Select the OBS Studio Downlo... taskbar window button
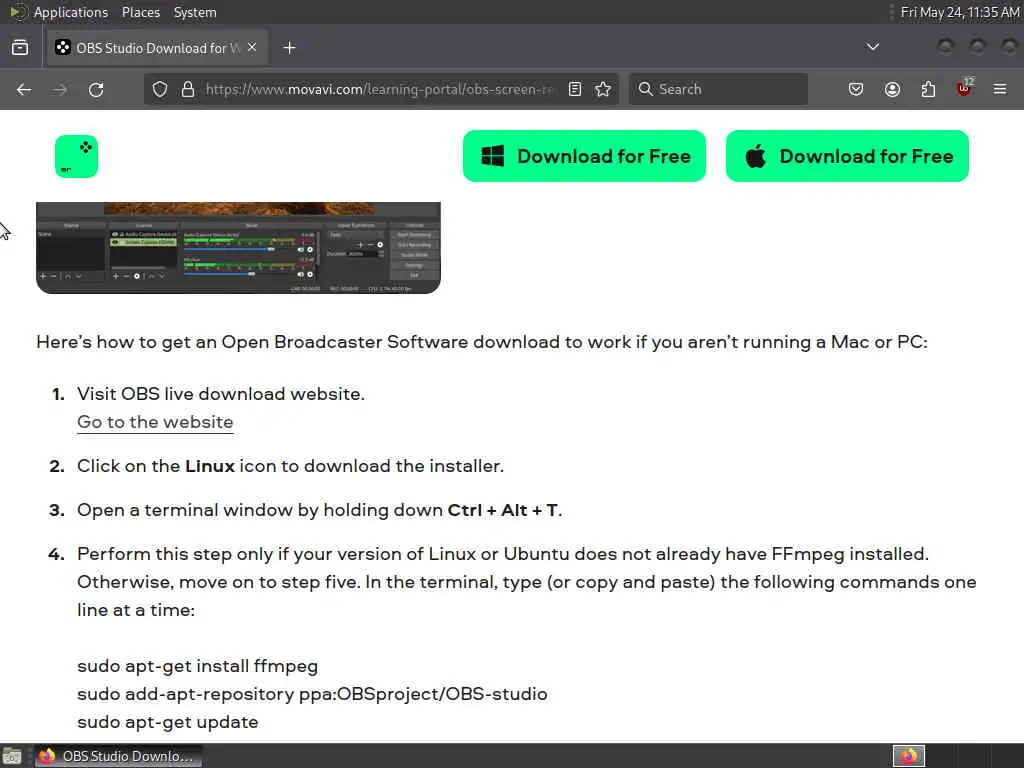Viewport: 1024px width, 768px height. click(118, 756)
